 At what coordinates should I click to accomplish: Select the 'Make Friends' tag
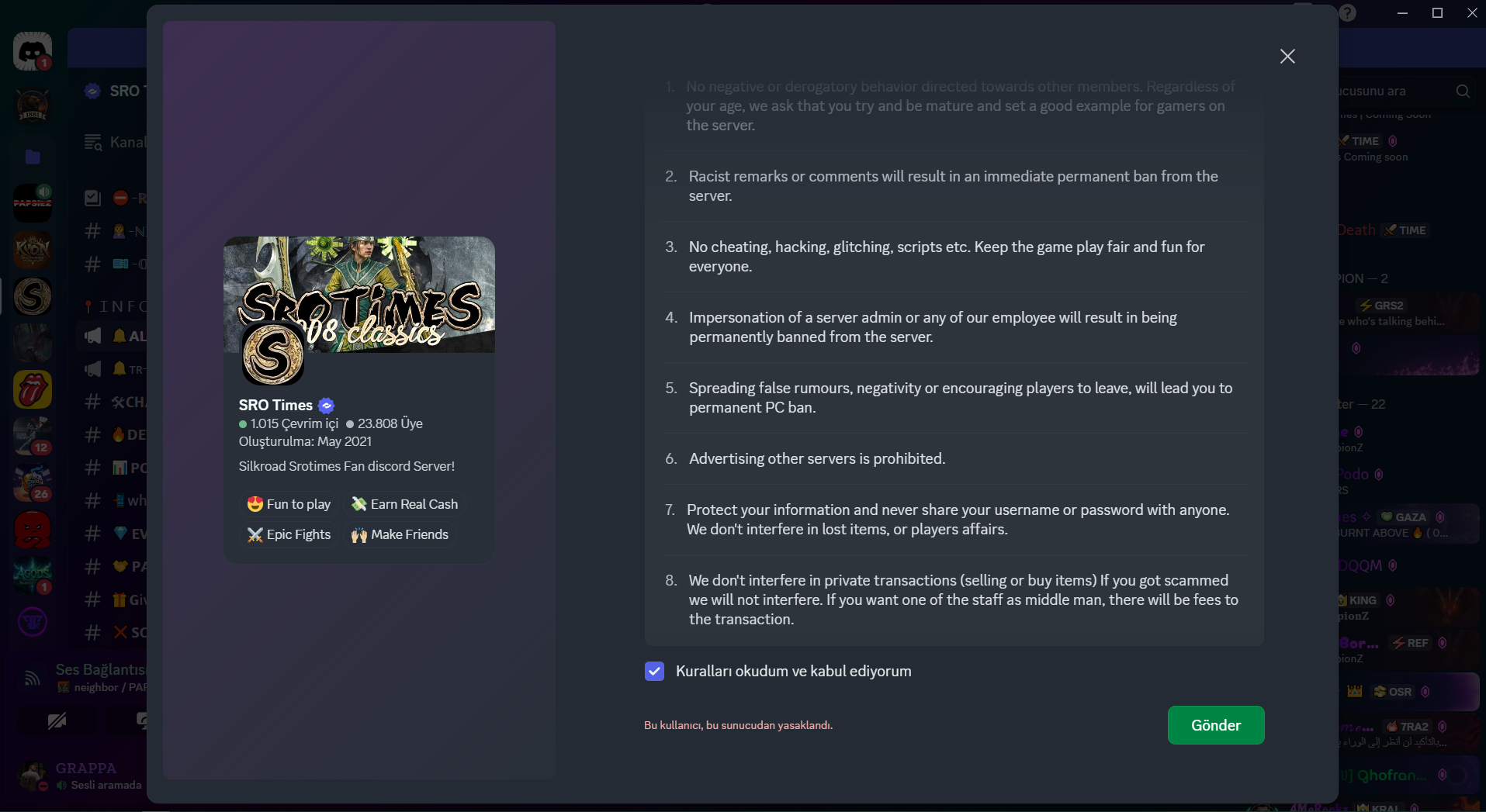(x=400, y=534)
